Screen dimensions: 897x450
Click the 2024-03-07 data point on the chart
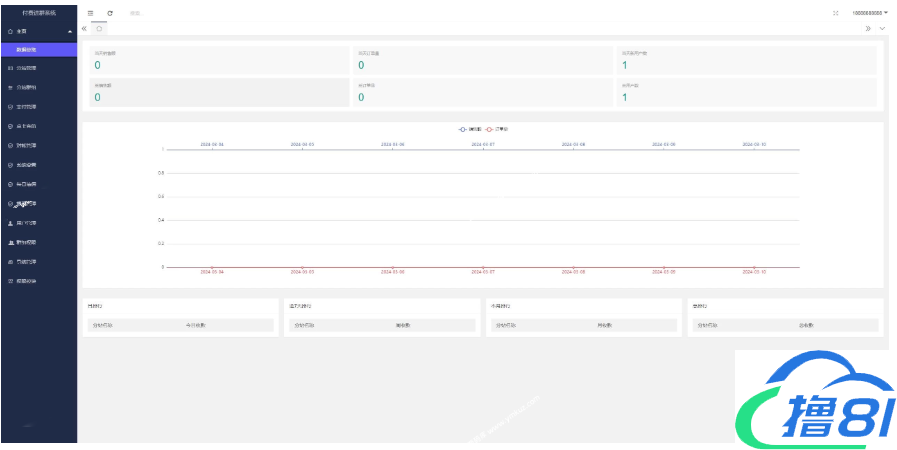pyautogui.click(x=483, y=267)
